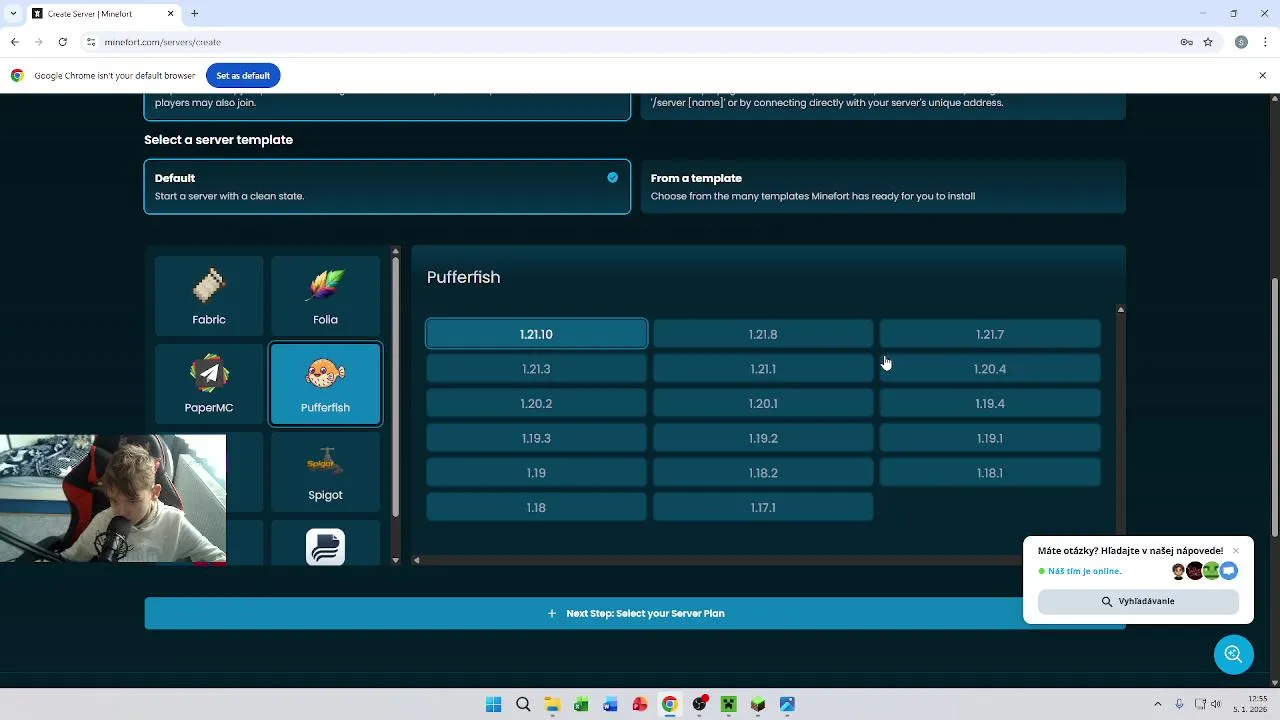Reload the Minefort page
The image size is (1280, 720).
pos(62,42)
